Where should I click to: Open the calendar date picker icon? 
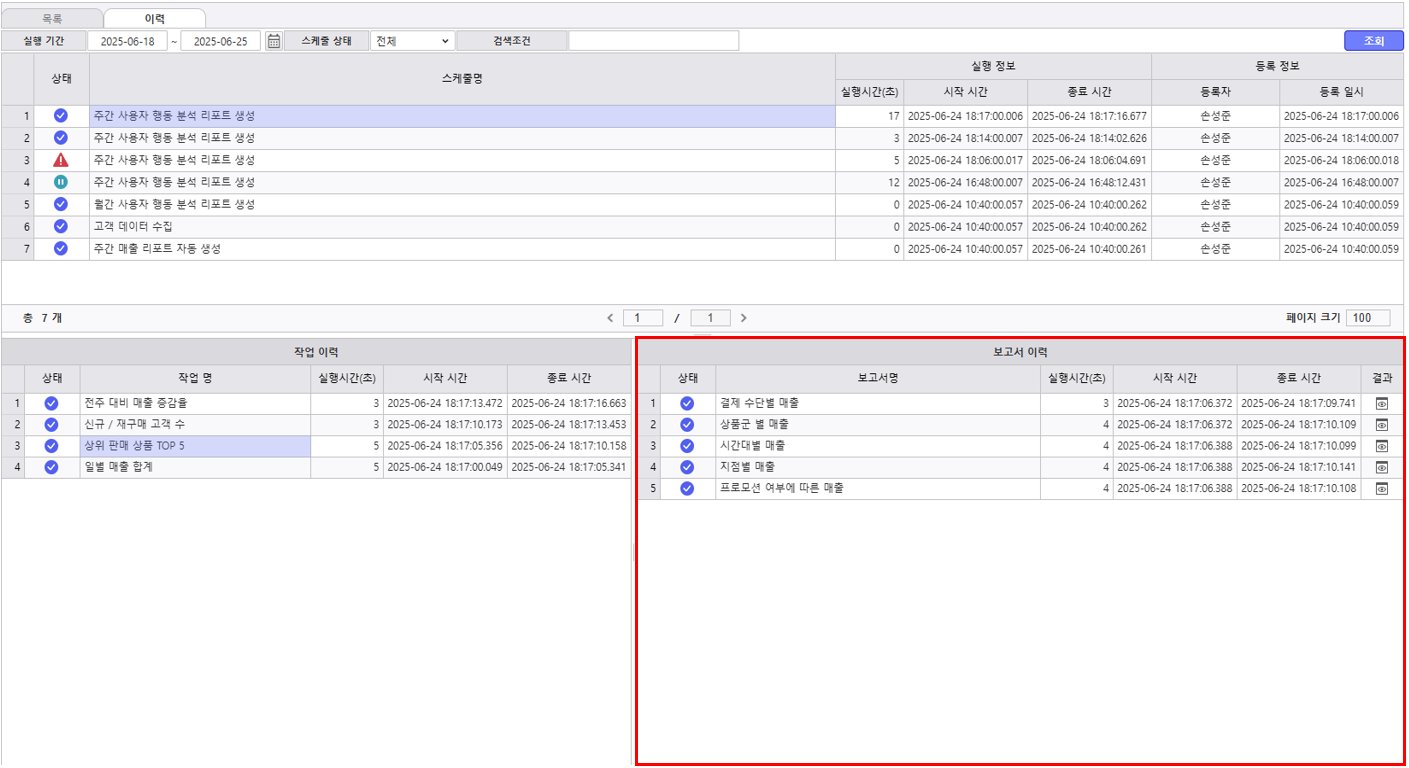[273, 41]
